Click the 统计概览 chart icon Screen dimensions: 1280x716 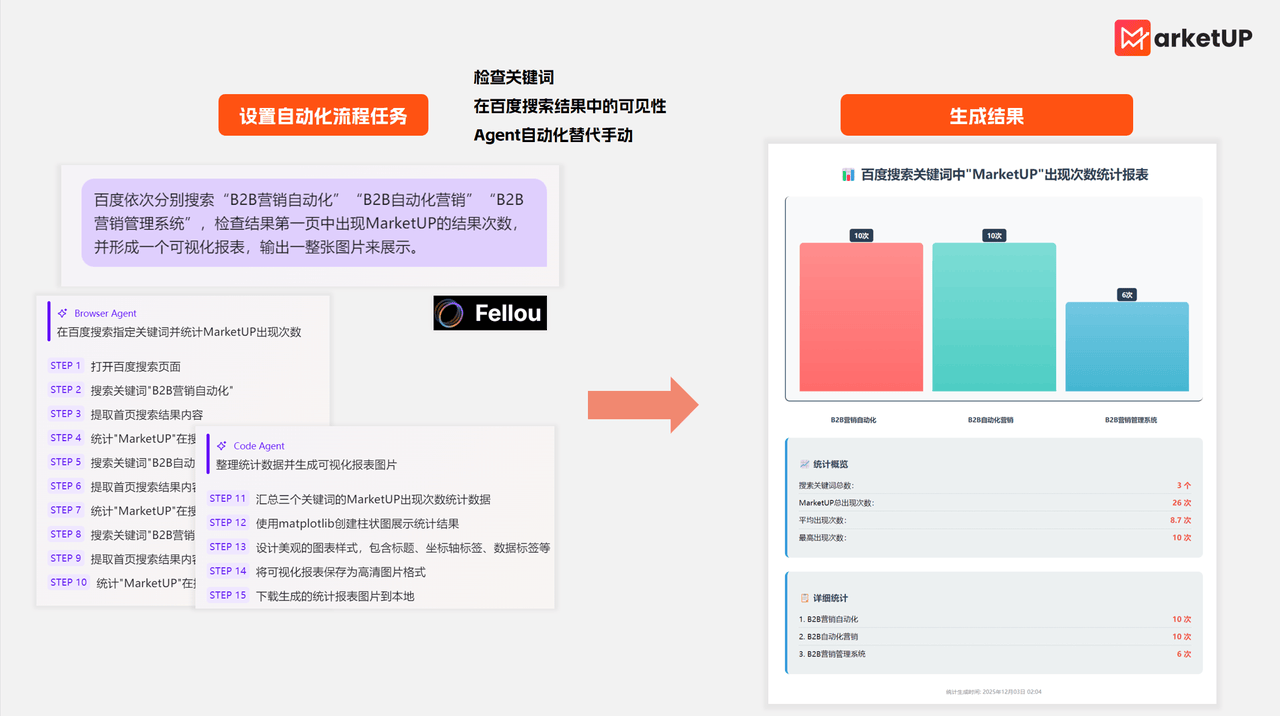pyautogui.click(x=807, y=462)
